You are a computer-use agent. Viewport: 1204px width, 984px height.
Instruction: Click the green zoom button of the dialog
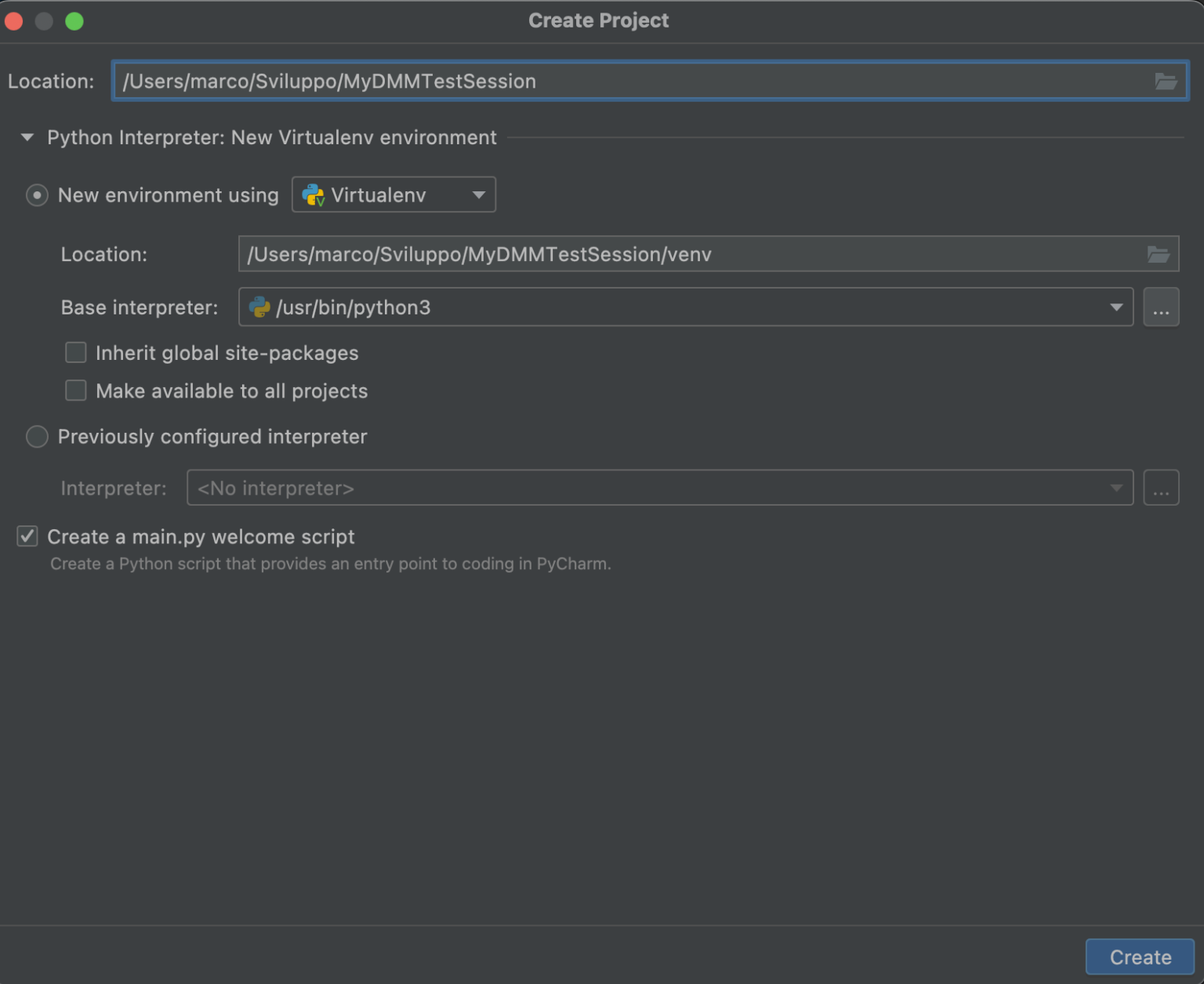pos(74,21)
